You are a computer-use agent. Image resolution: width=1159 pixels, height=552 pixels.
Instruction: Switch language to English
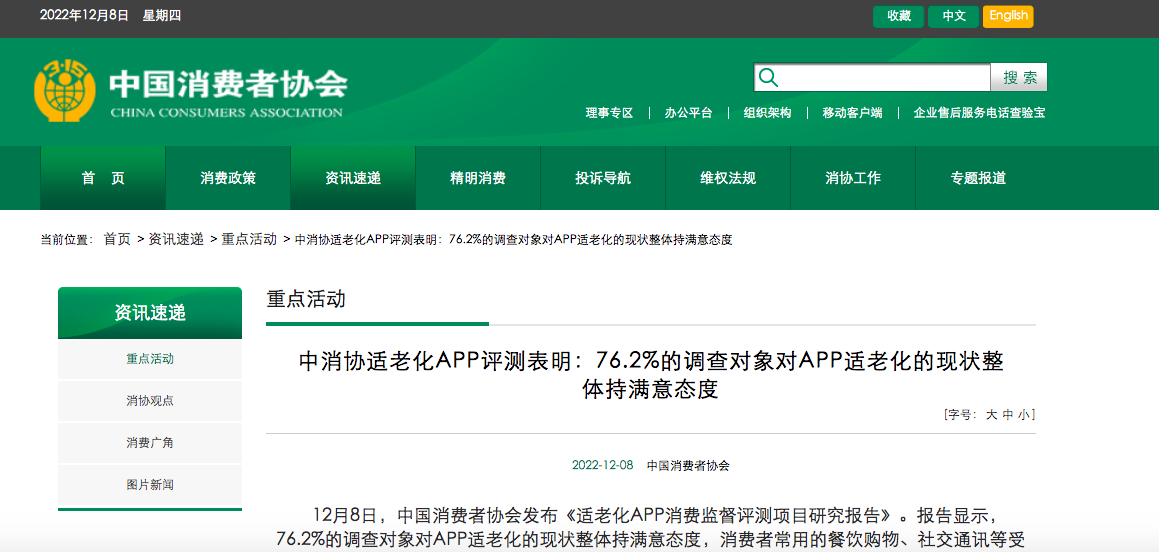click(1008, 16)
